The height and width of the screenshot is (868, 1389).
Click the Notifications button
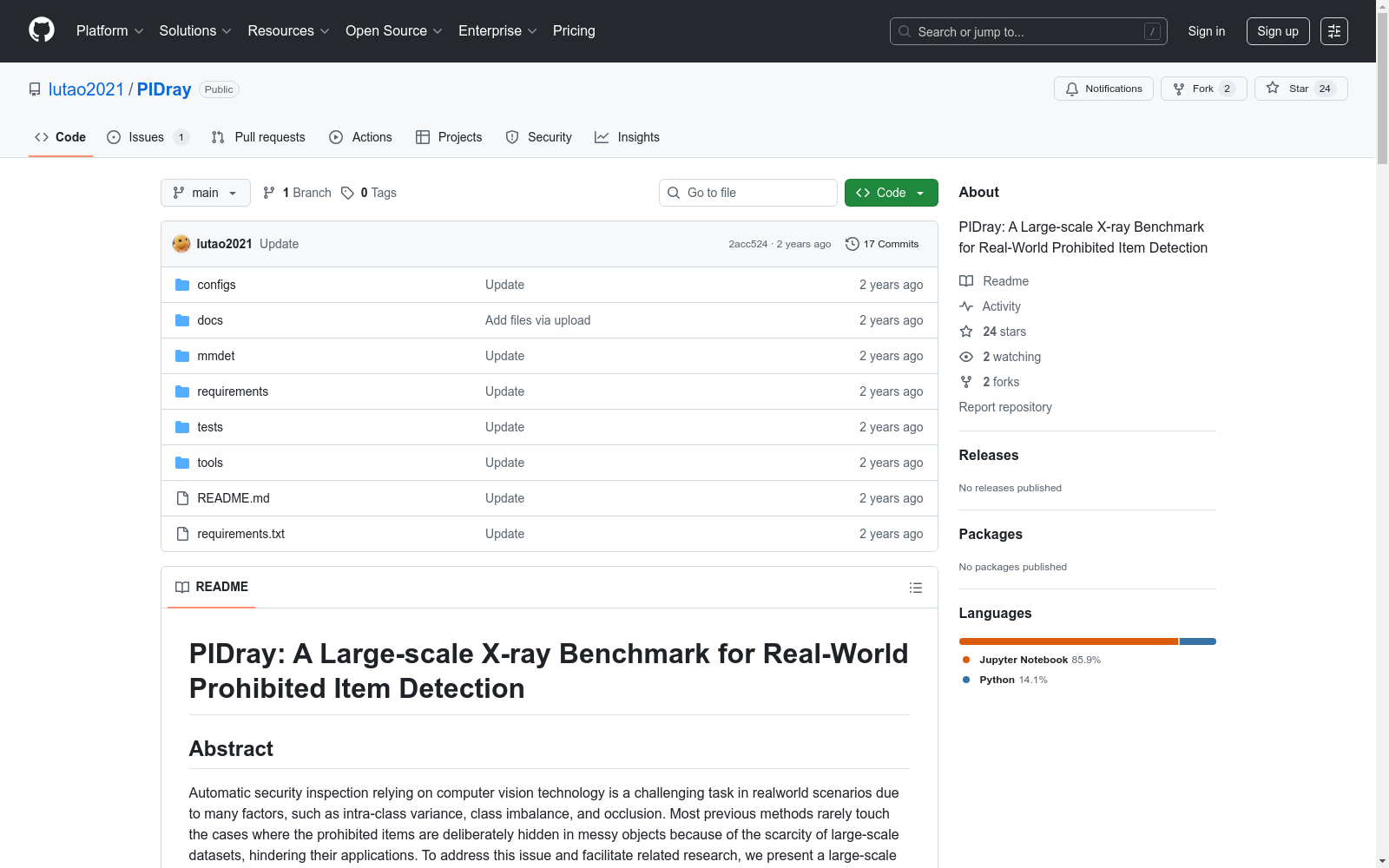point(1103,89)
